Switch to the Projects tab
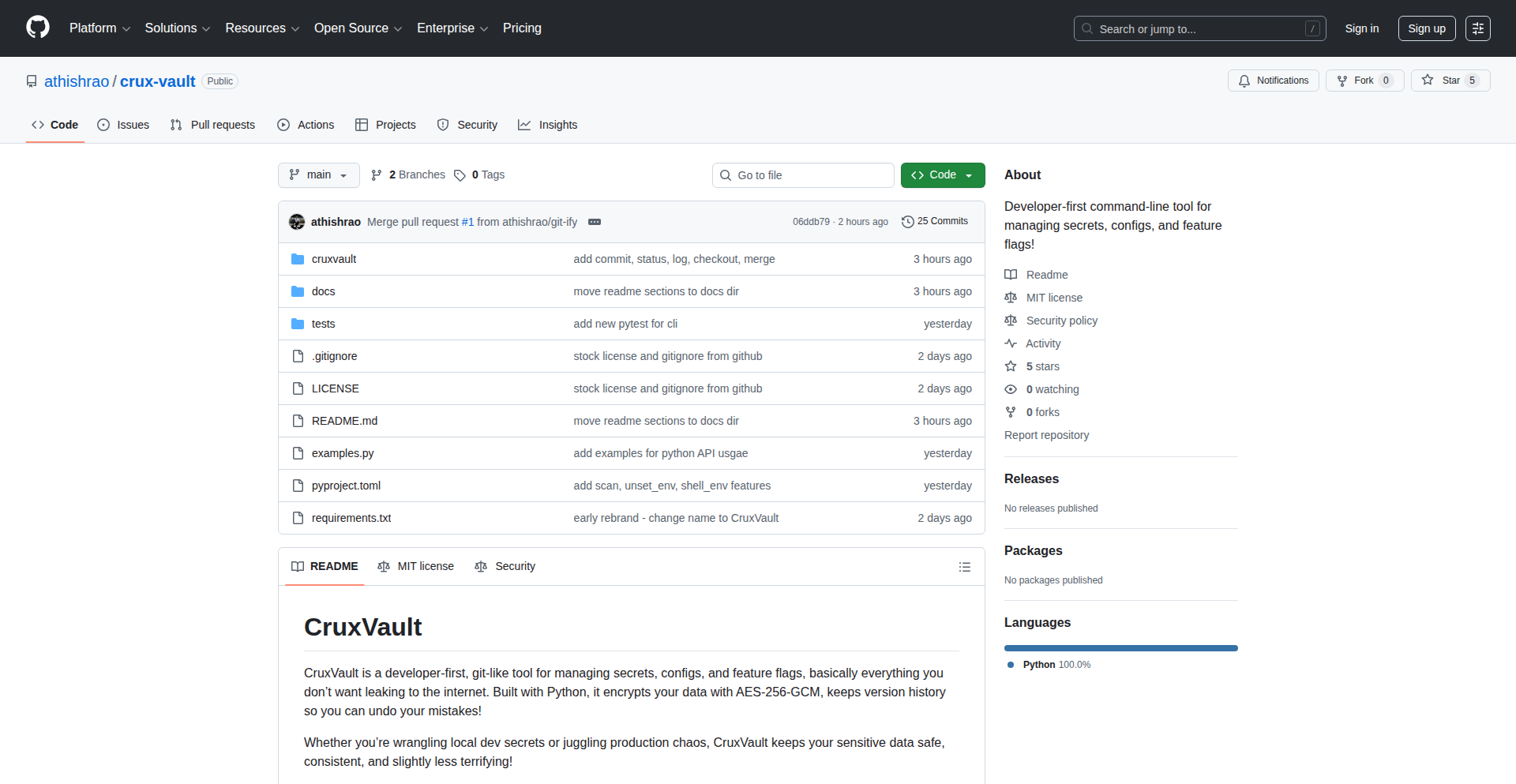Screen dimensions: 1516x784 (x=385, y=125)
